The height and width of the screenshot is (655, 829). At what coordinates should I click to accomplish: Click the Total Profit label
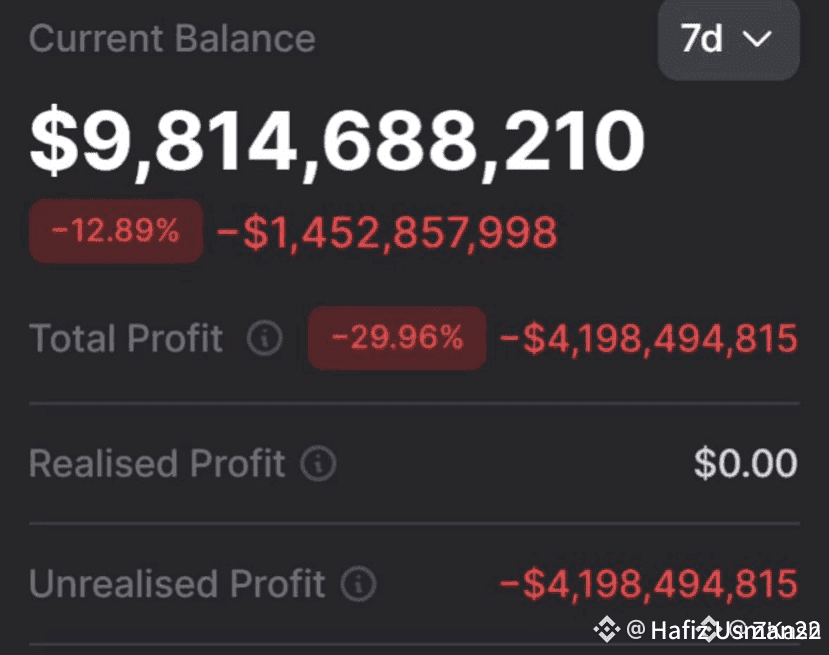126,337
